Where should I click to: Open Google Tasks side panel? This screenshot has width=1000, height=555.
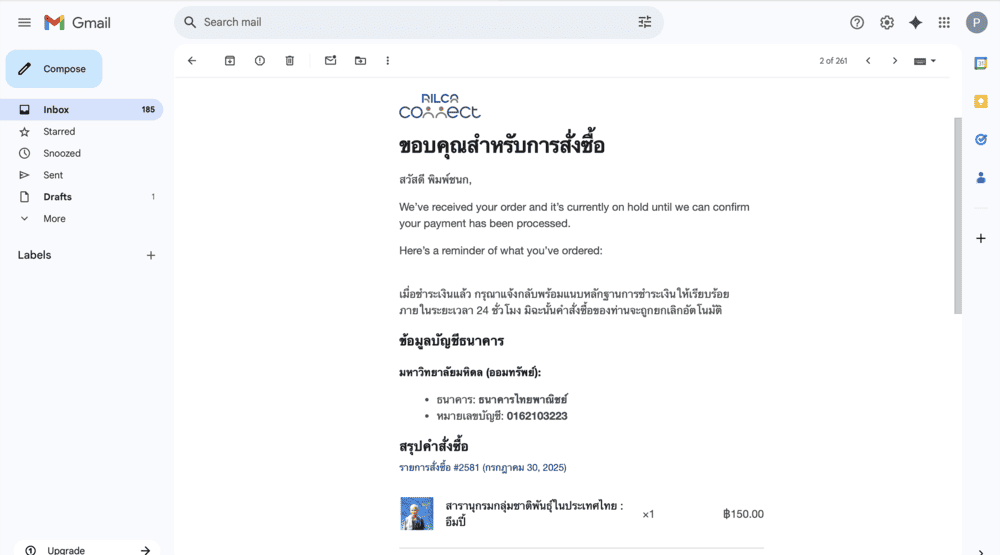981,139
